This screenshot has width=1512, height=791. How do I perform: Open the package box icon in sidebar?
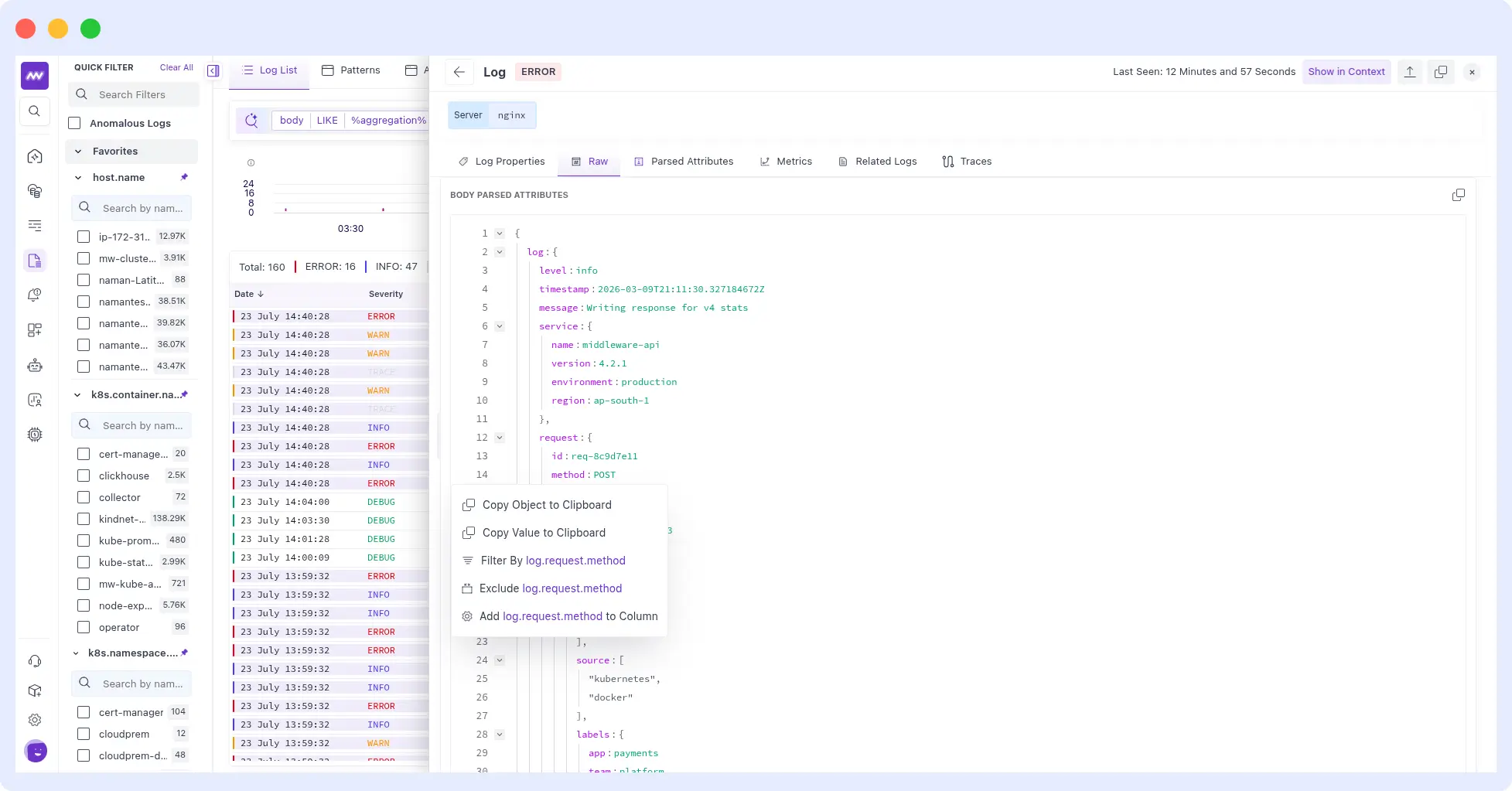35,690
